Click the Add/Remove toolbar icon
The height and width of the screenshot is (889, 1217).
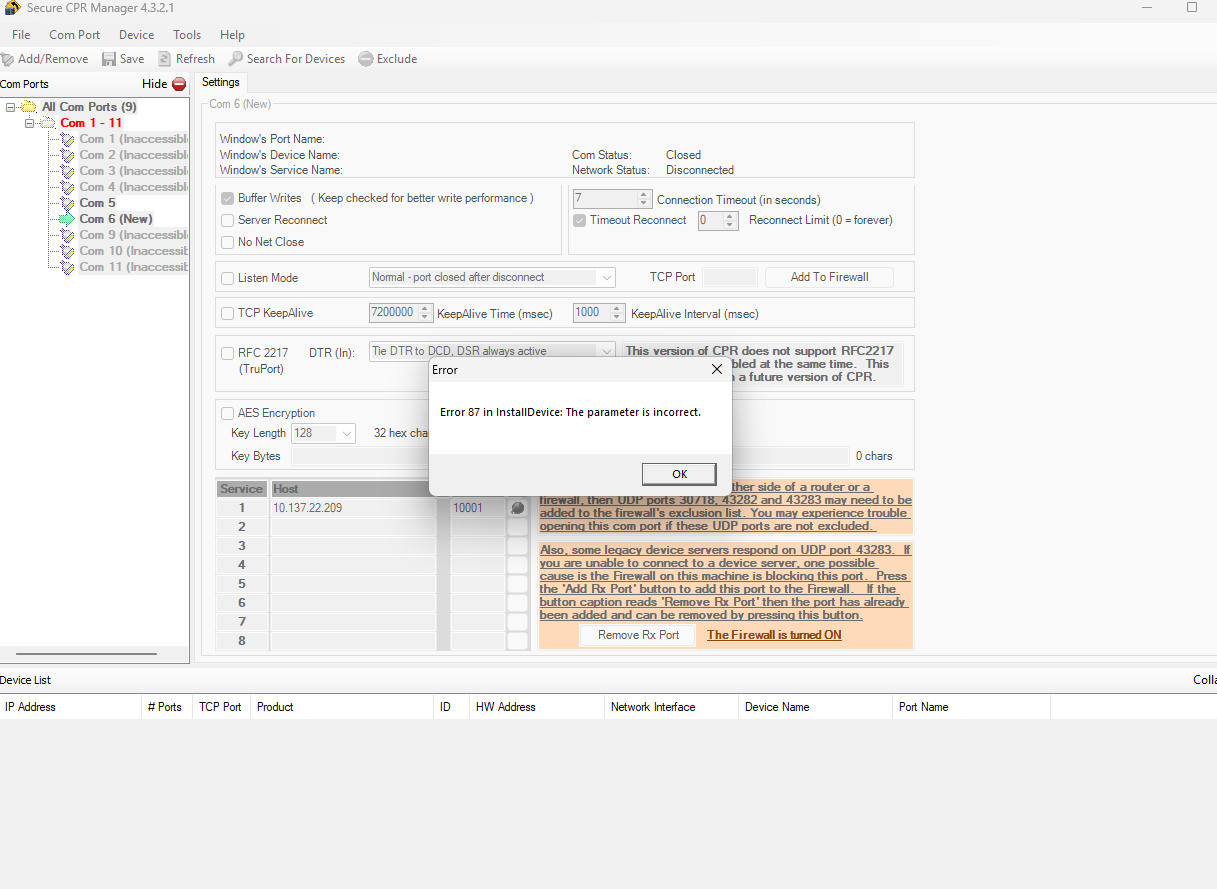pos(8,59)
